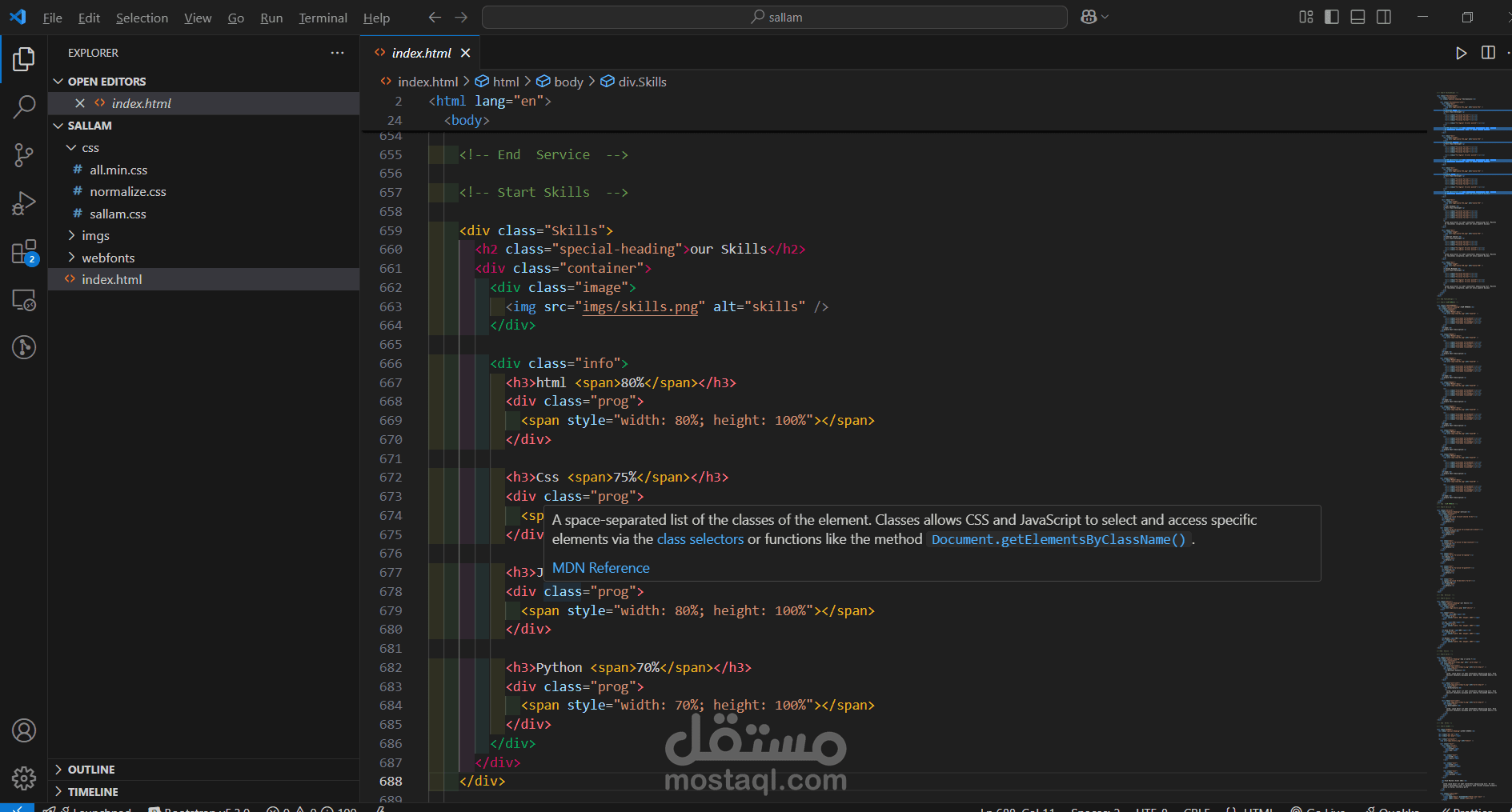
Task: Open Explorer's more actions ellipsis
Action: (x=337, y=53)
